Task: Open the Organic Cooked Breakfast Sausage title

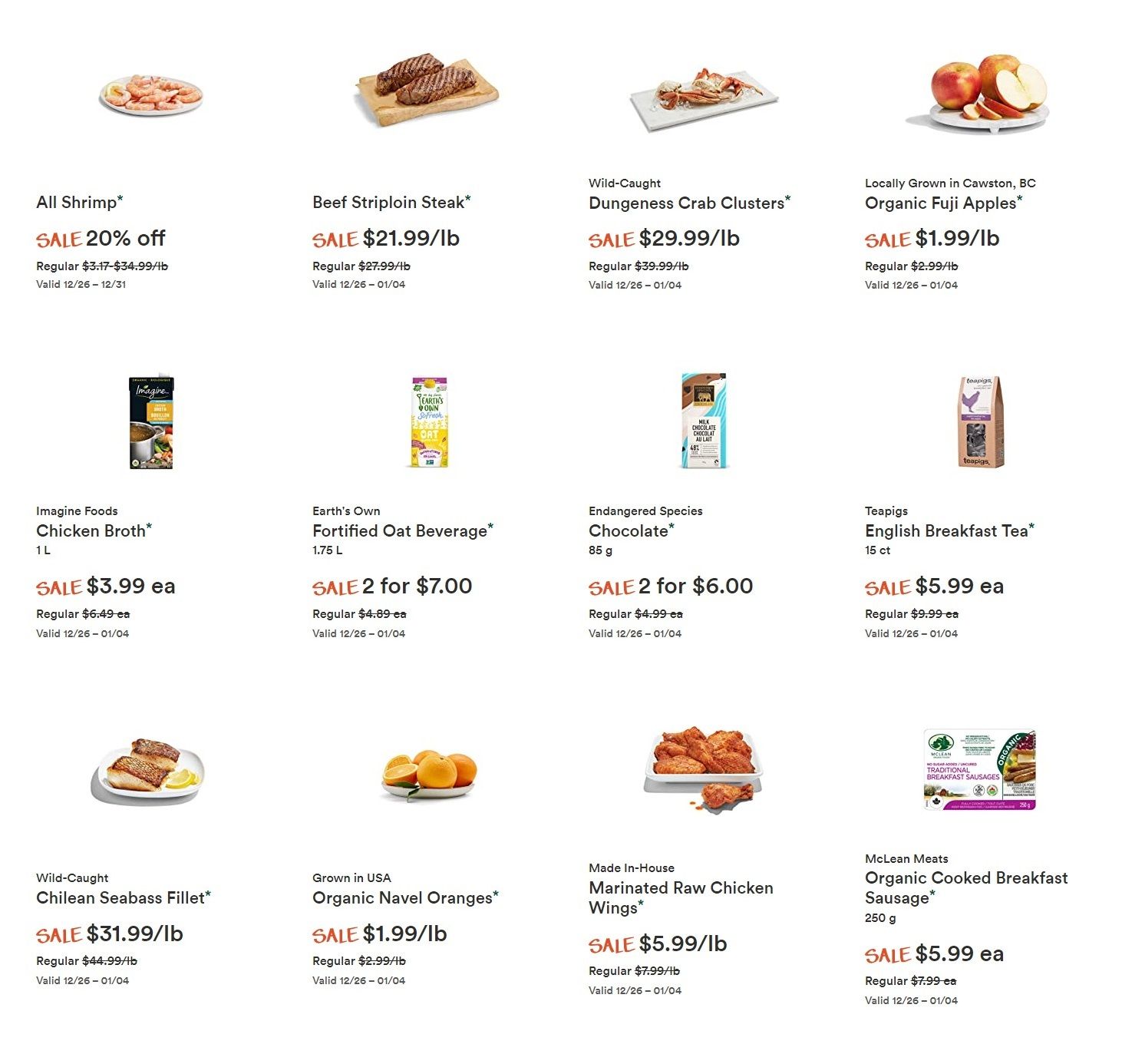Action: tap(966, 888)
